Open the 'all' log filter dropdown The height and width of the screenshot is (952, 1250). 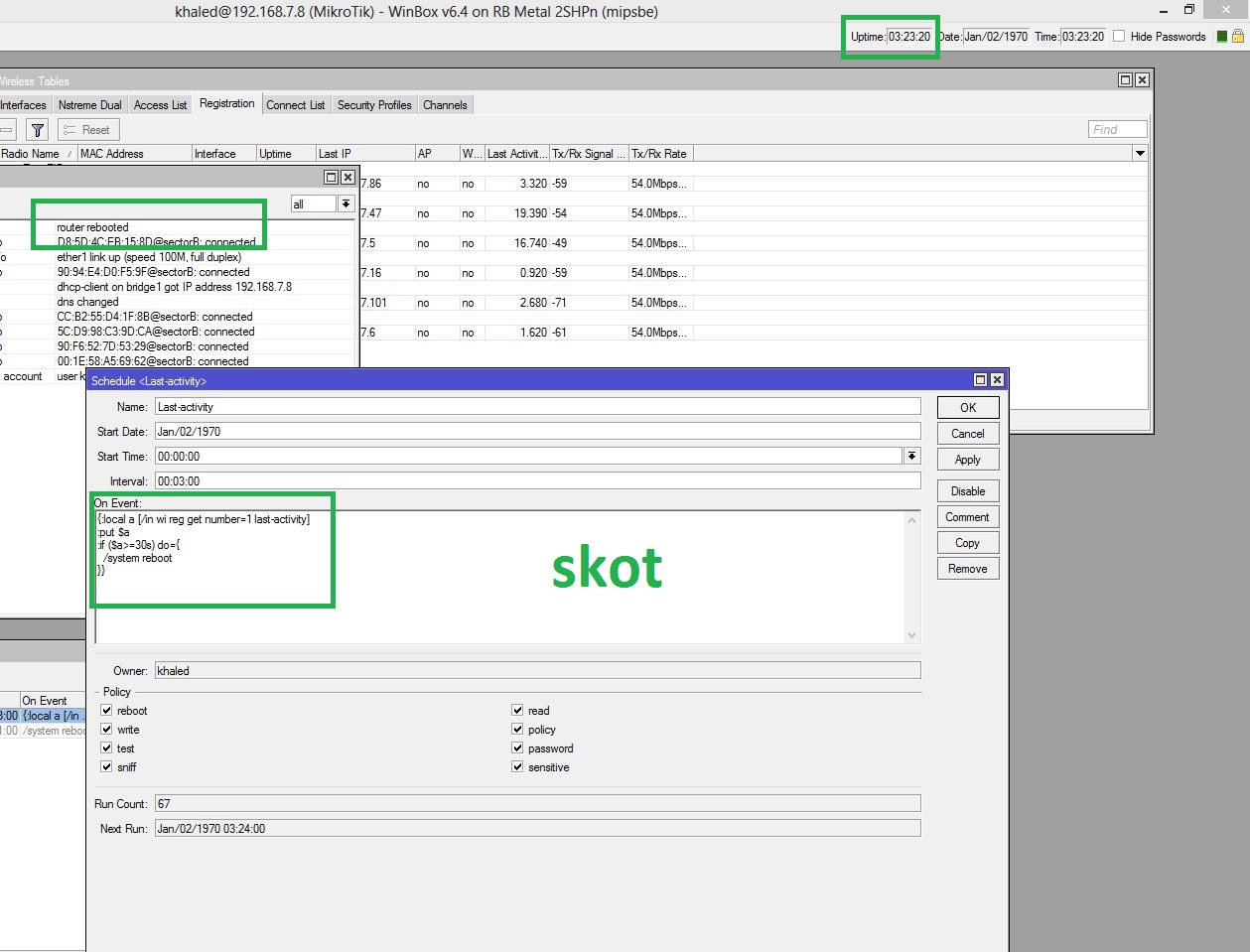click(345, 203)
